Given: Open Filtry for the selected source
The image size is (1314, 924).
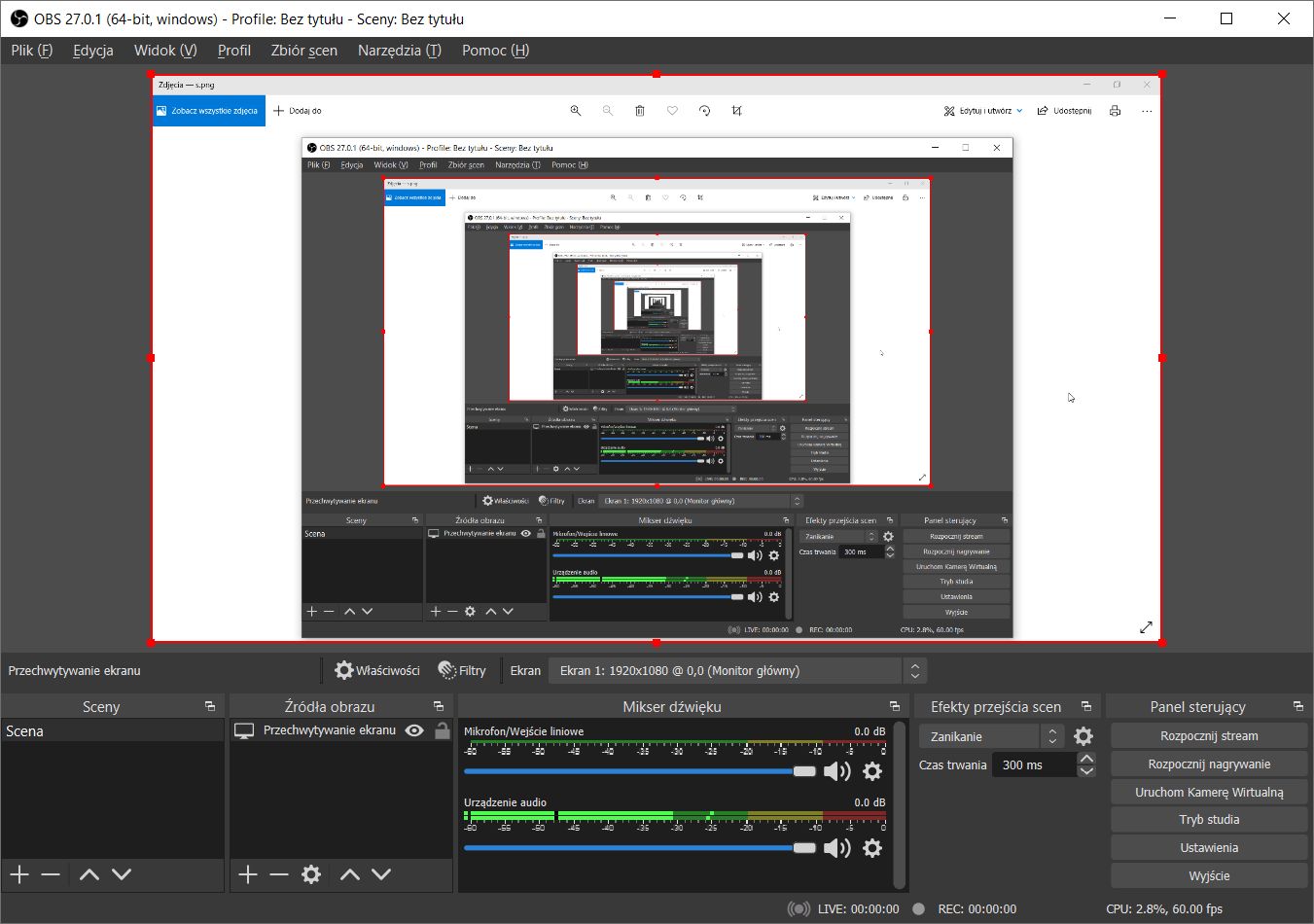Looking at the screenshot, I should [462, 670].
